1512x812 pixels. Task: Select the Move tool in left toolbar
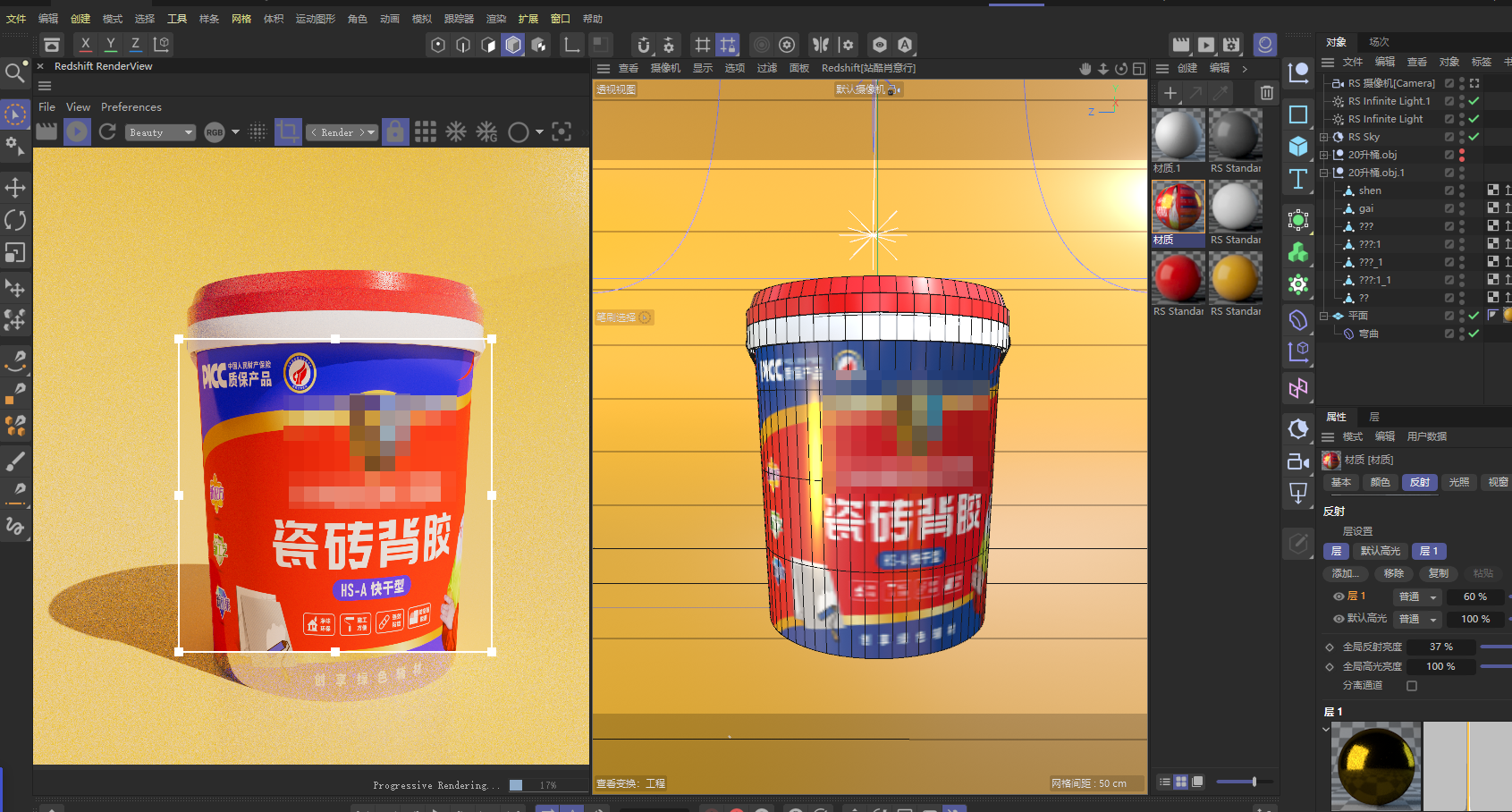[x=15, y=187]
